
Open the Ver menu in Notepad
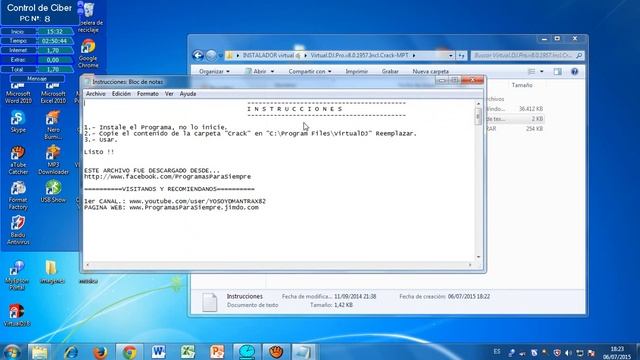click(x=169, y=94)
